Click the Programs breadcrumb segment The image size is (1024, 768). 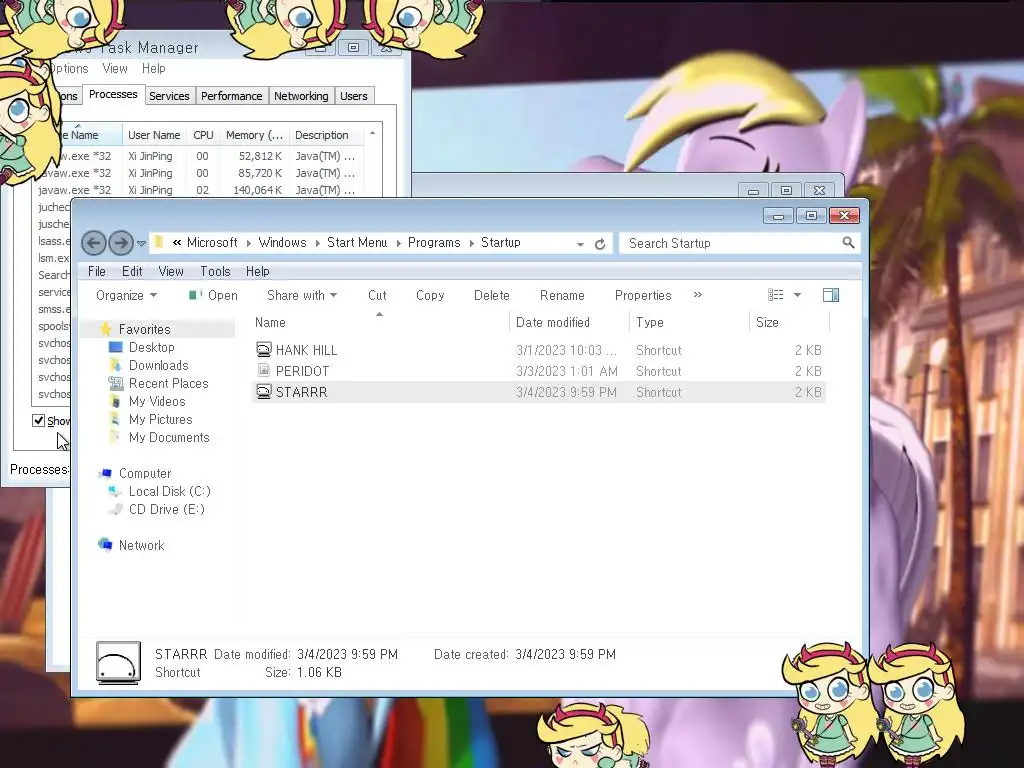click(x=434, y=242)
